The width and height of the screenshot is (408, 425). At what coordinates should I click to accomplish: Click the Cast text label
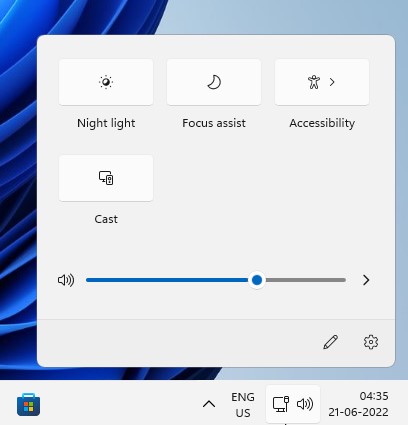coord(106,219)
